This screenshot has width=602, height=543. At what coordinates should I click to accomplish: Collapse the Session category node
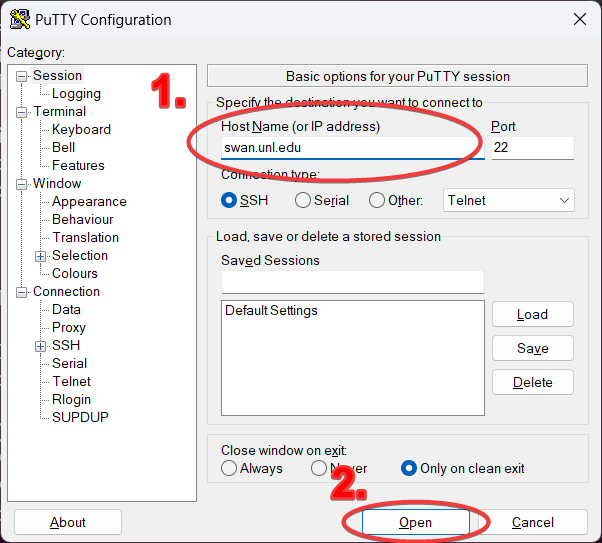[22, 76]
